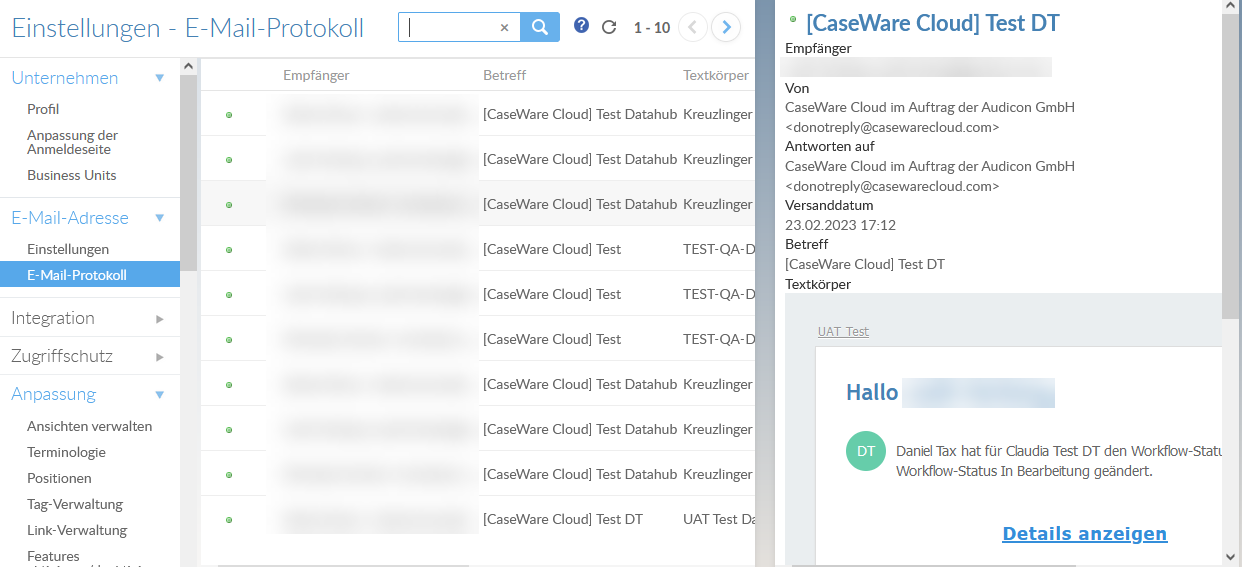1242x567 pixels.
Task: Click the magnifier search button
Action: point(540,27)
